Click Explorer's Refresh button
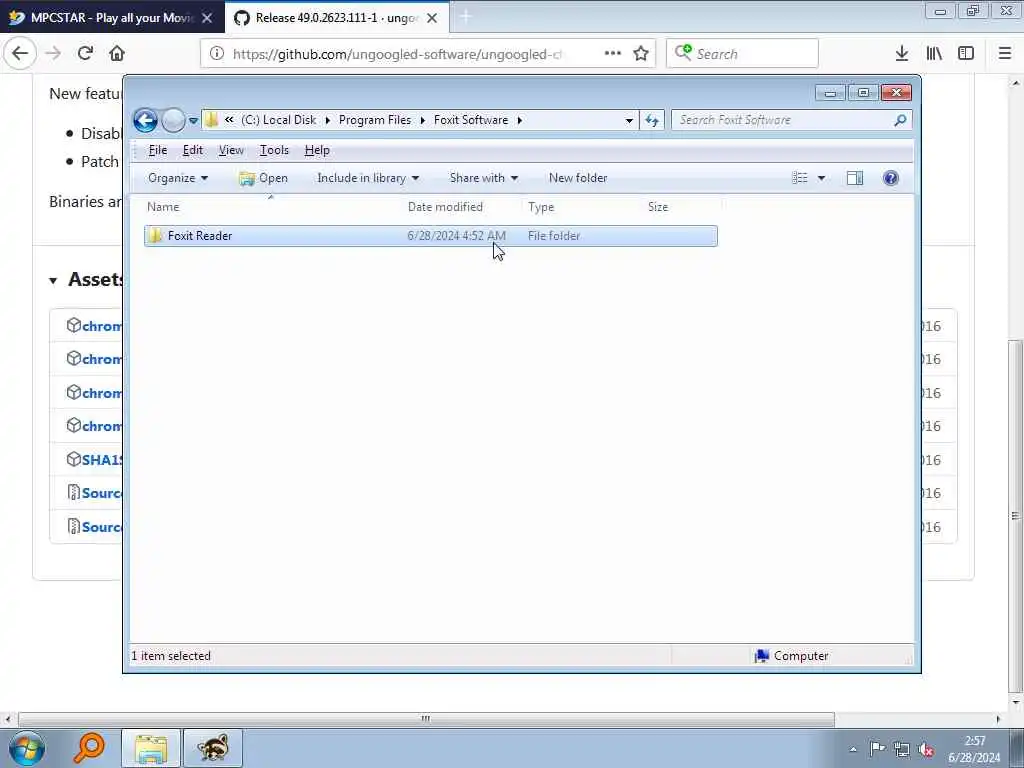The width and height of the screenshot is (1024, 768). tap(652, 120)
